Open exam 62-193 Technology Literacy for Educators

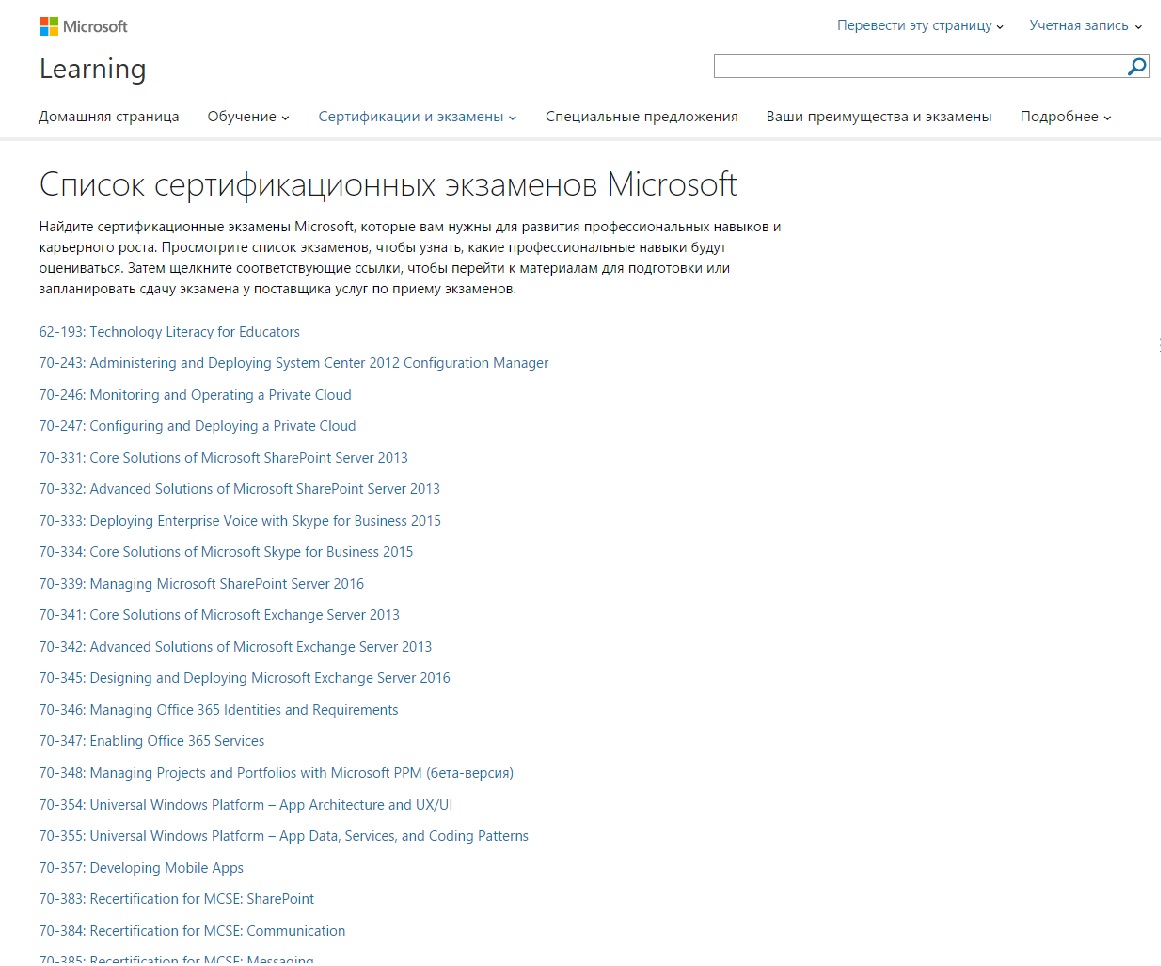[170, 332]
